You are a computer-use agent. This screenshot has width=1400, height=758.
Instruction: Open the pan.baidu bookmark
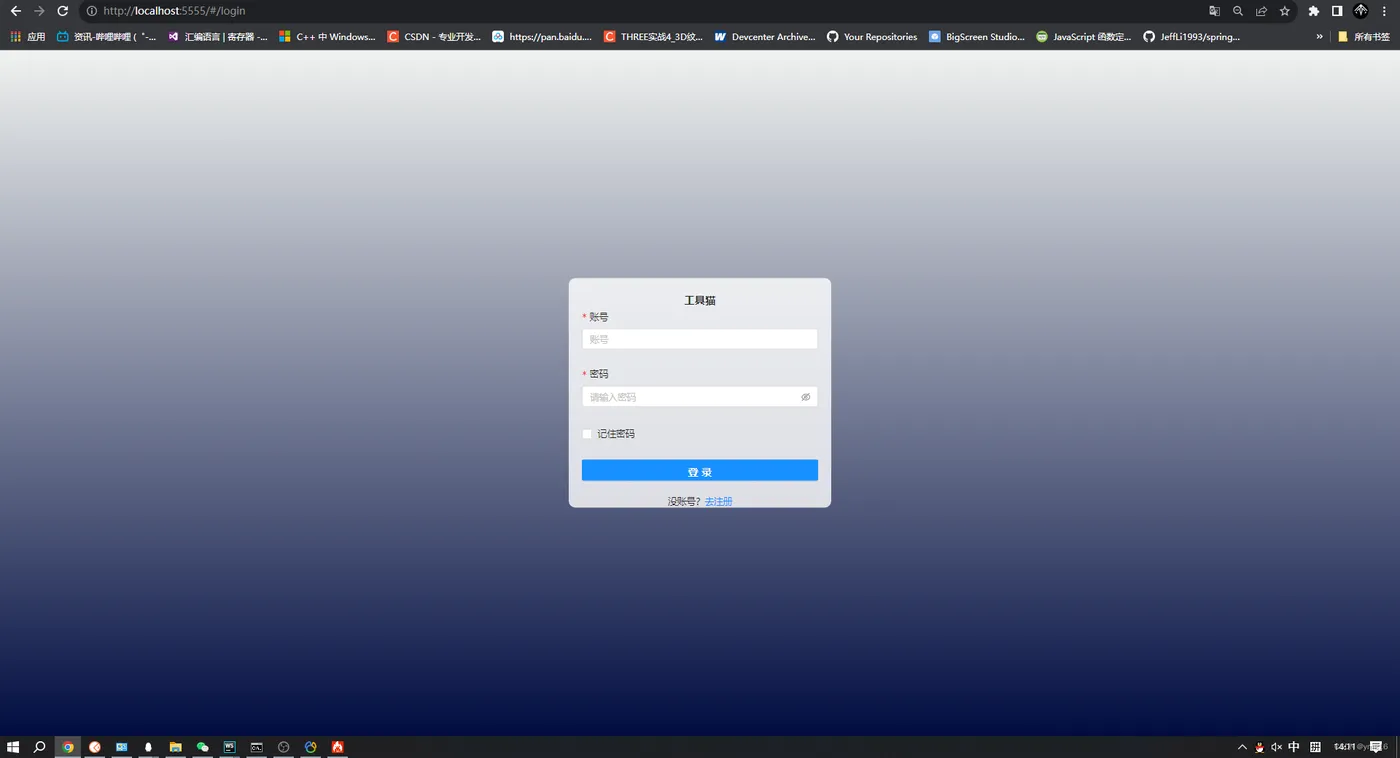542,37
